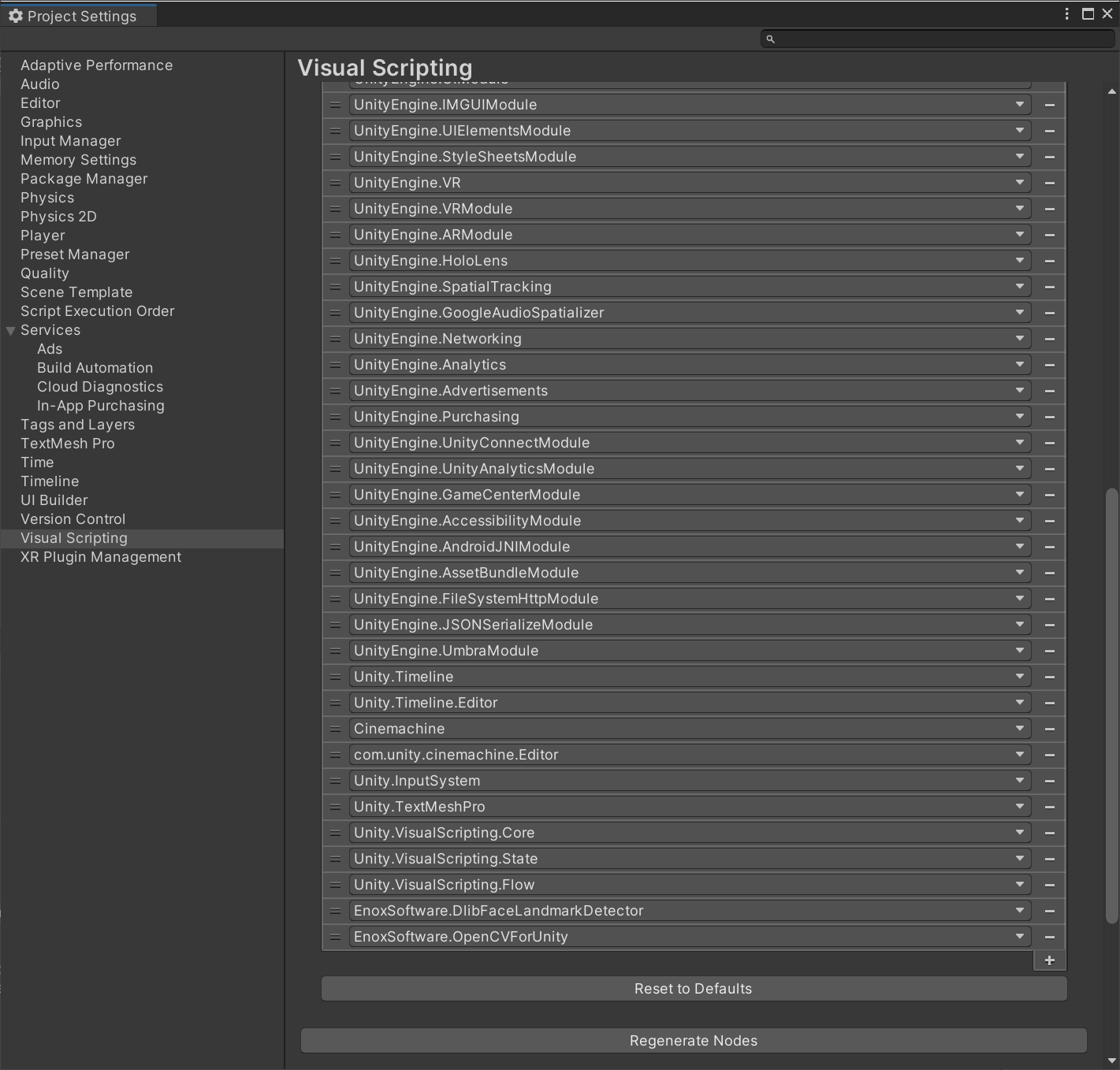Select Build Automation under Services

point(95,368)
